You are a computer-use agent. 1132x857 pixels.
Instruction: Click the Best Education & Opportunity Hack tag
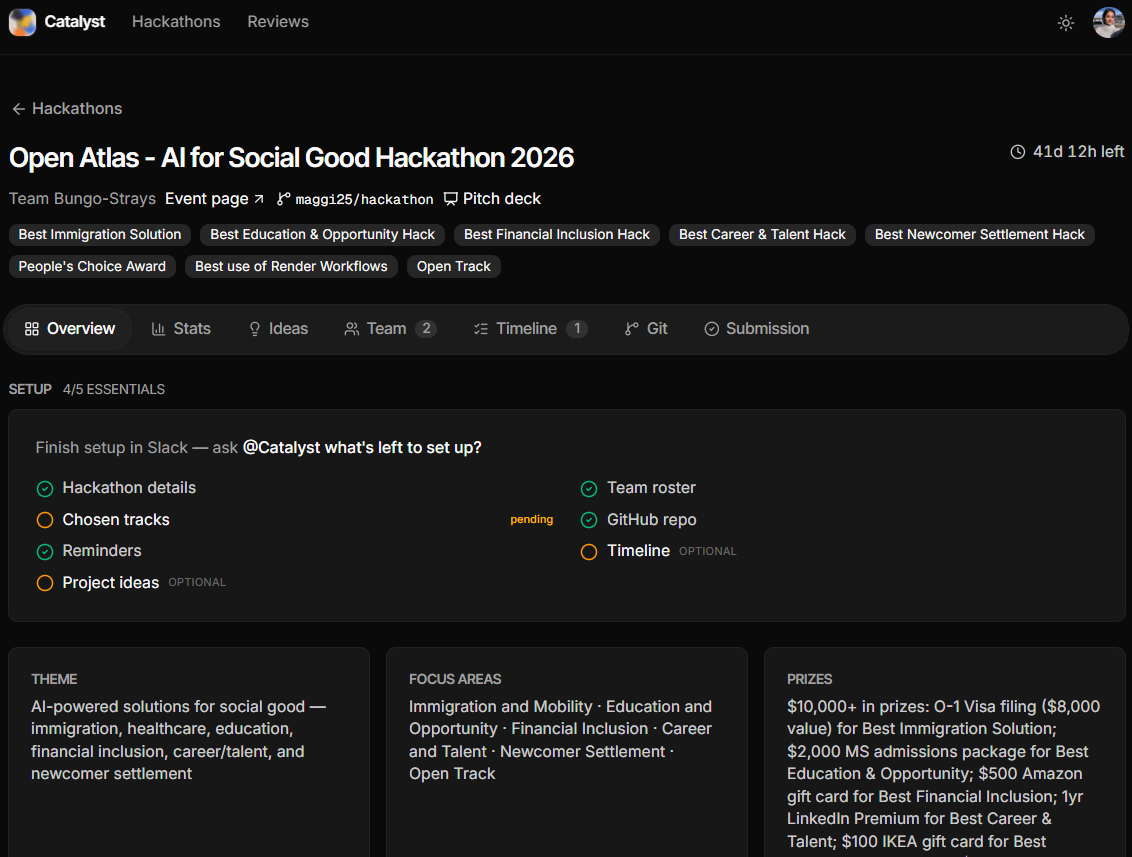pyautogui.click(x=322, y=235)
